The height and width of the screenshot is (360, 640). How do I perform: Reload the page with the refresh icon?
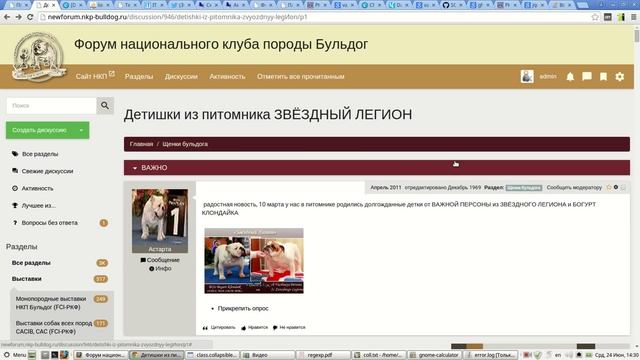click(30, 17)
